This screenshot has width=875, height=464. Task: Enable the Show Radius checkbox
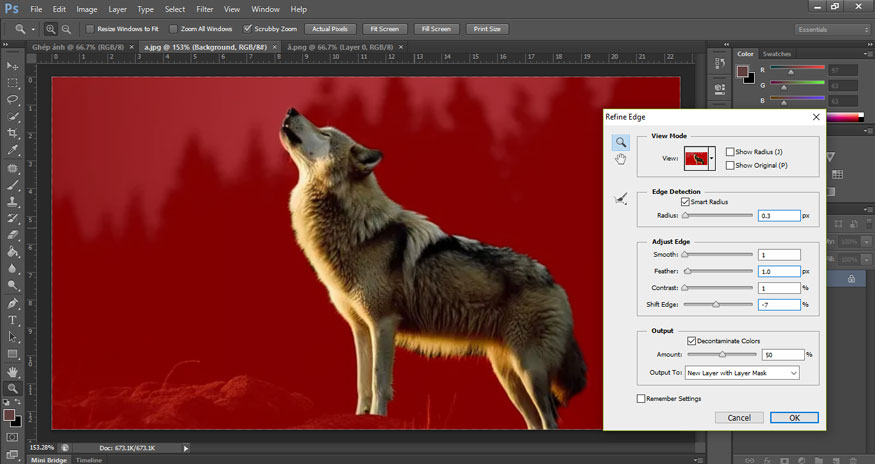point(730,152)
